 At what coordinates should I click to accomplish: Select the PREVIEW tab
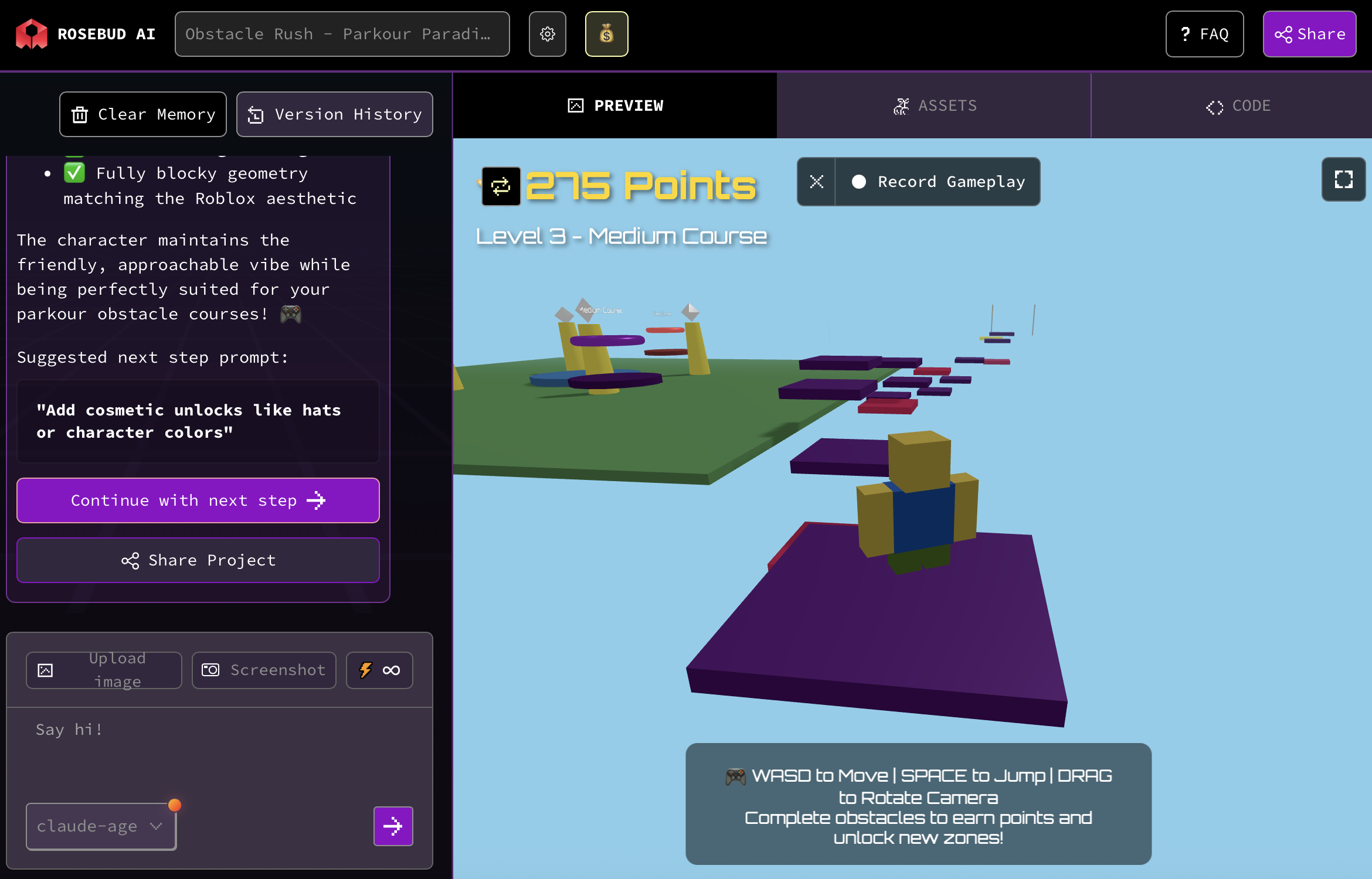pos(615,105)
